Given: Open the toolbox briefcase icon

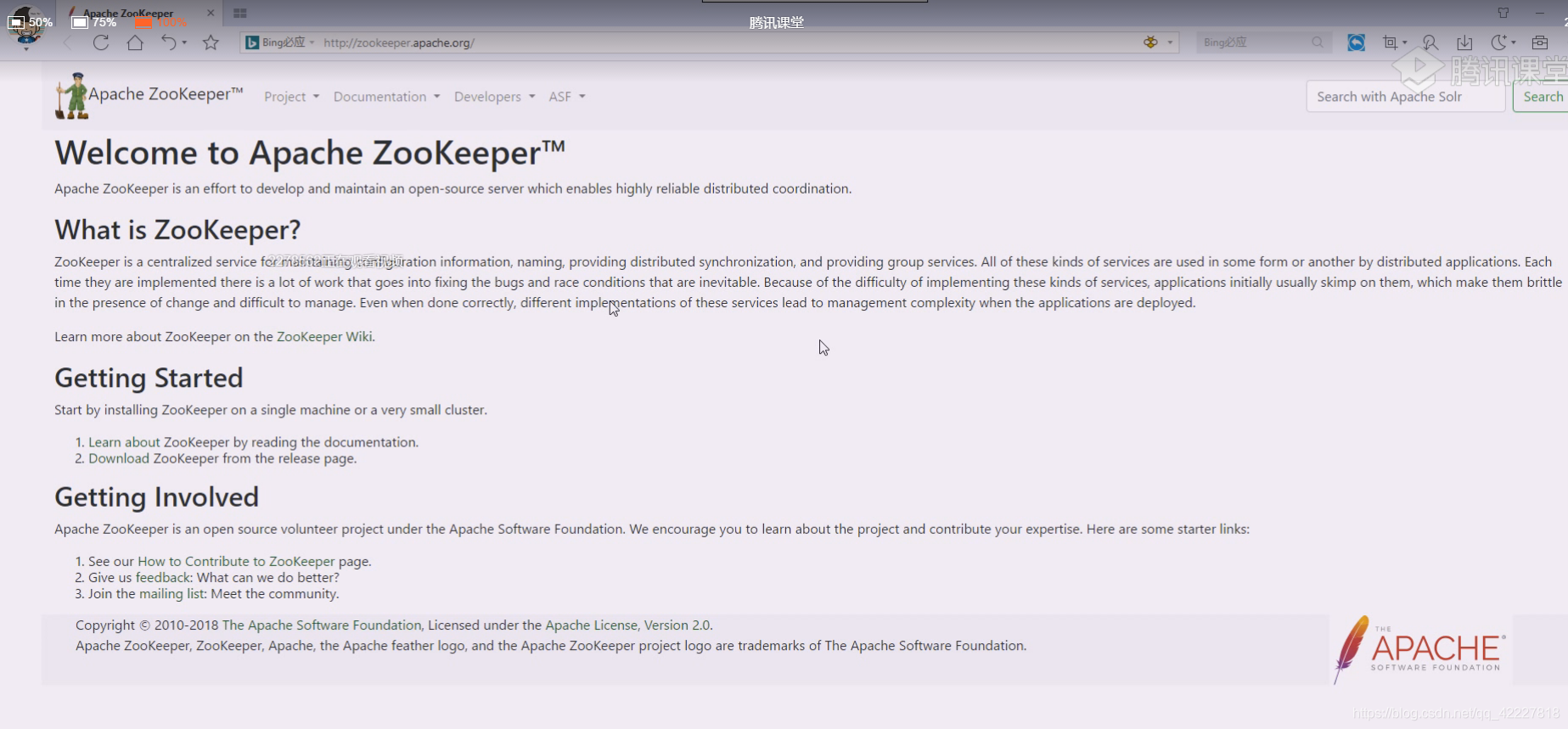Looking at the screenshot, I should coord(1540,42).
